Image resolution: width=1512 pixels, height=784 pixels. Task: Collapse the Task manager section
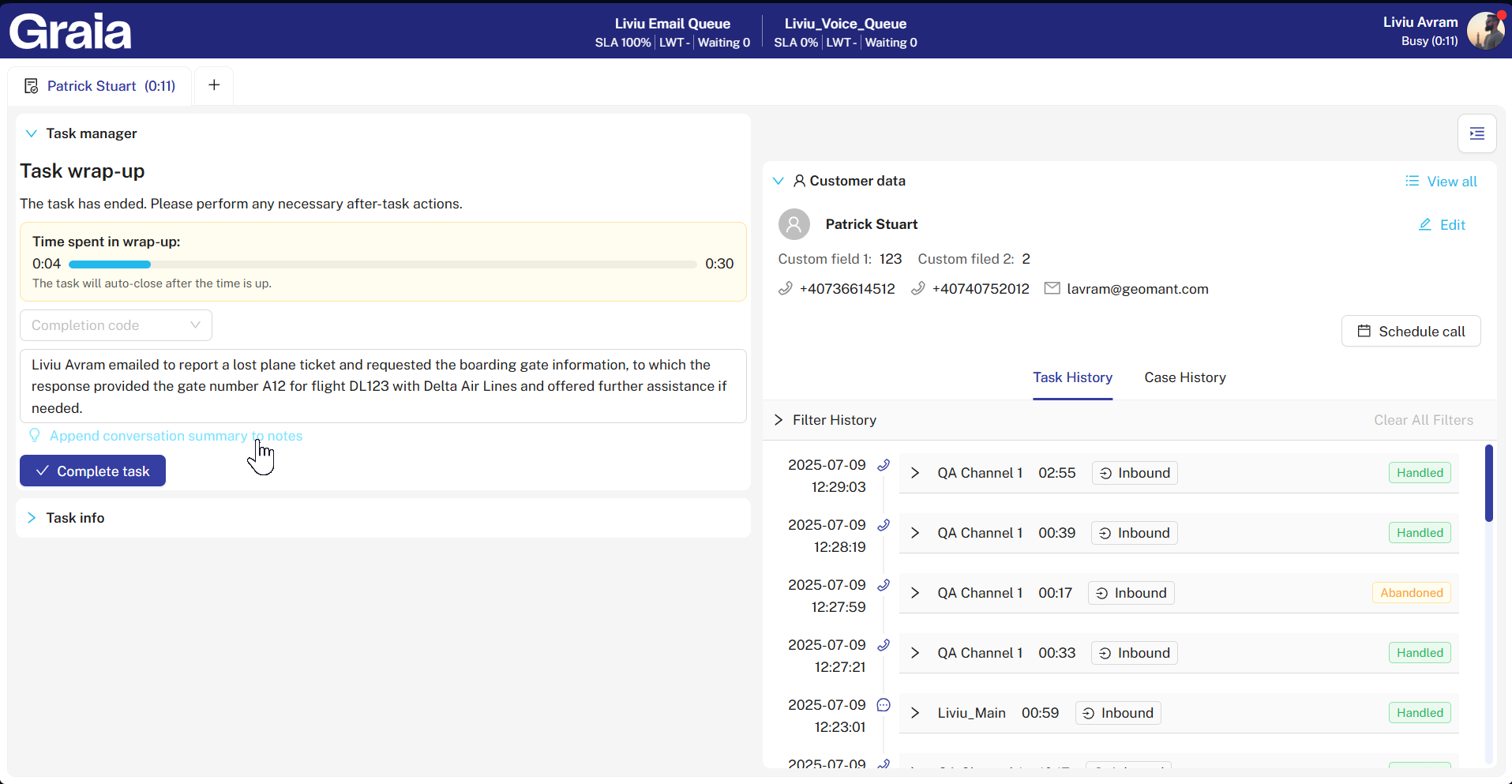32,133
